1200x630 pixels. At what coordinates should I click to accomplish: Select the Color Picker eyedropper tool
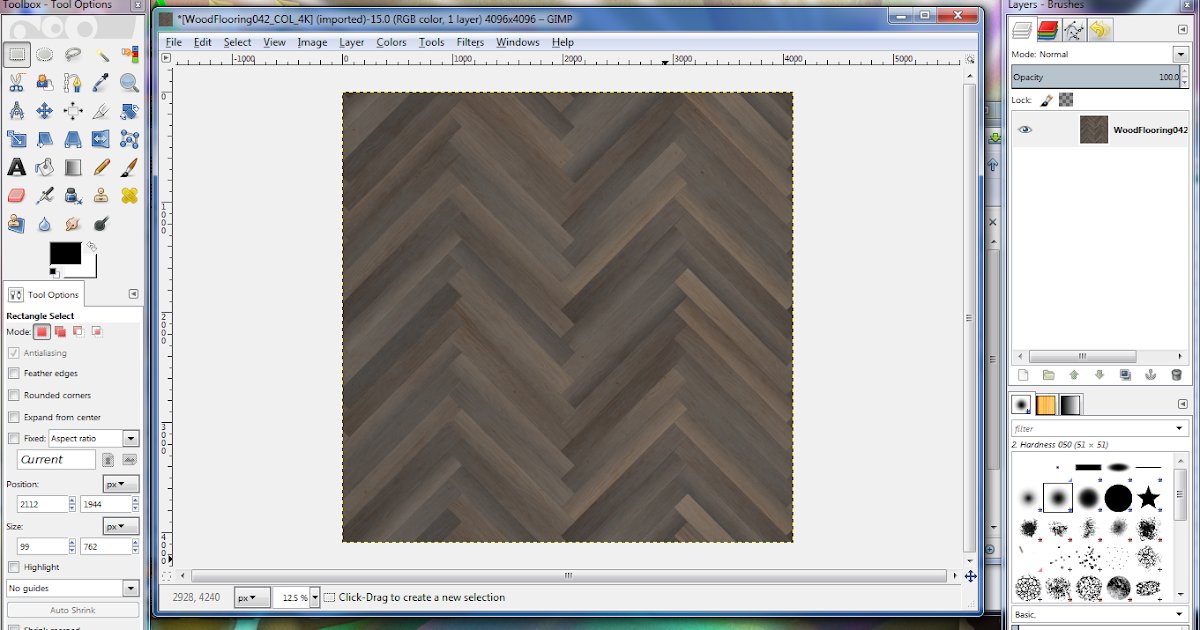click(101, 83)
